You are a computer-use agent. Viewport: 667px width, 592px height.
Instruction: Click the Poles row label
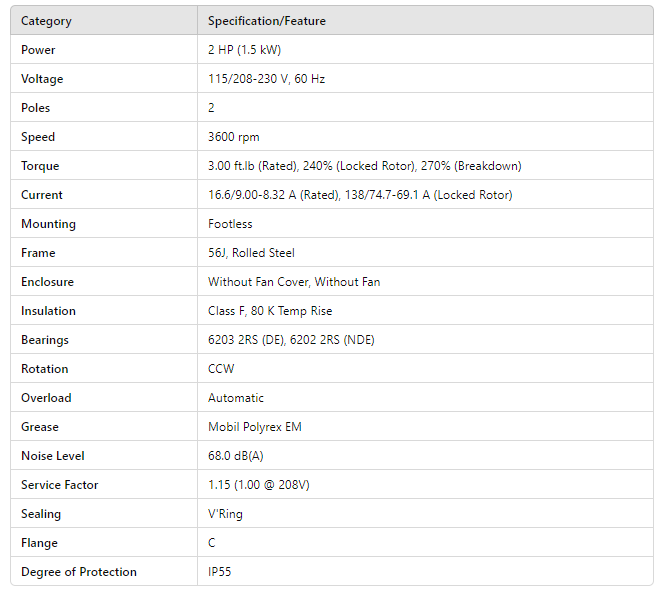(35, 108)
